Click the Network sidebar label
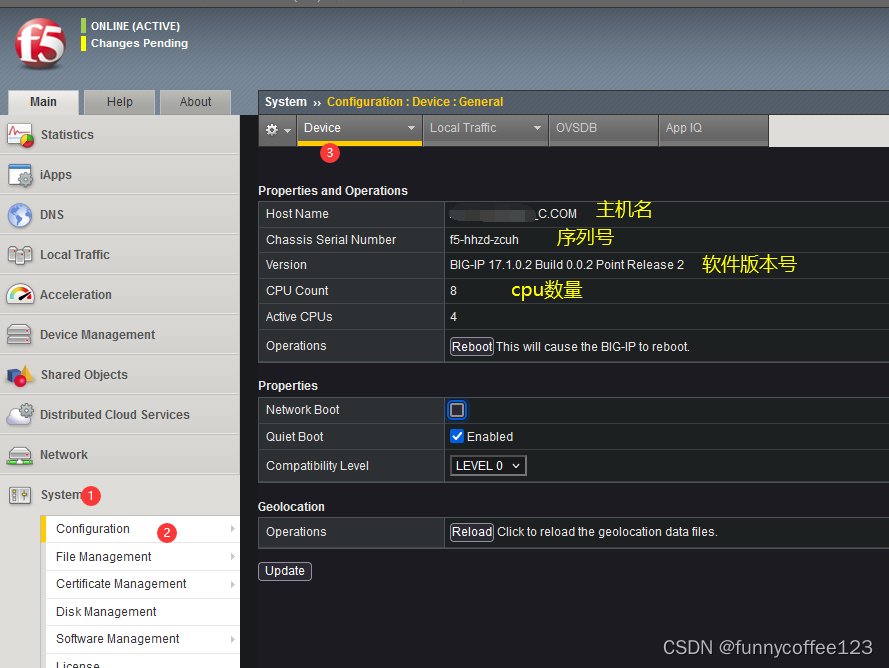This screenshot has height=668, width=889. pyautogui.click(x=64, y=455)
